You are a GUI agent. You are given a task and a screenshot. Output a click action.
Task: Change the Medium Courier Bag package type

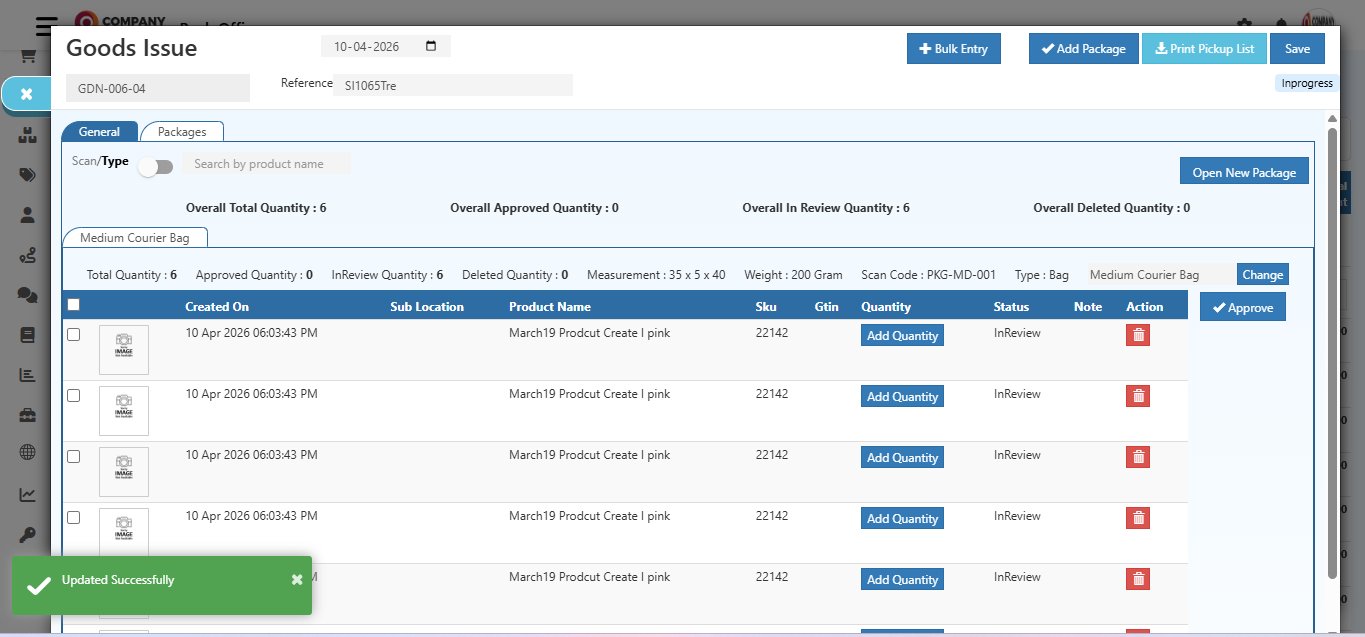[1262, 273]
